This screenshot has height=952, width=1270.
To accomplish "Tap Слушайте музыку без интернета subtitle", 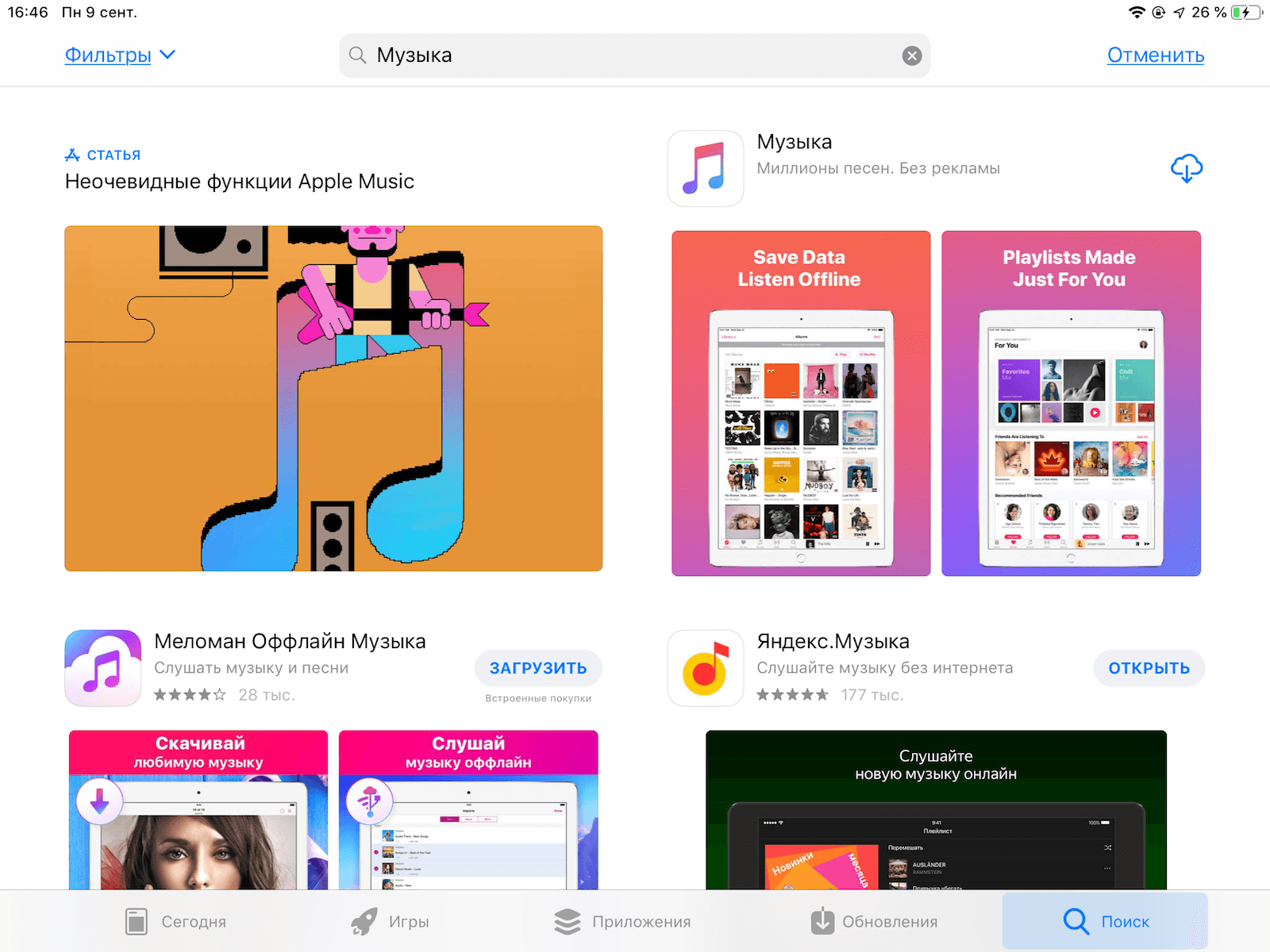I will (884, 668).
